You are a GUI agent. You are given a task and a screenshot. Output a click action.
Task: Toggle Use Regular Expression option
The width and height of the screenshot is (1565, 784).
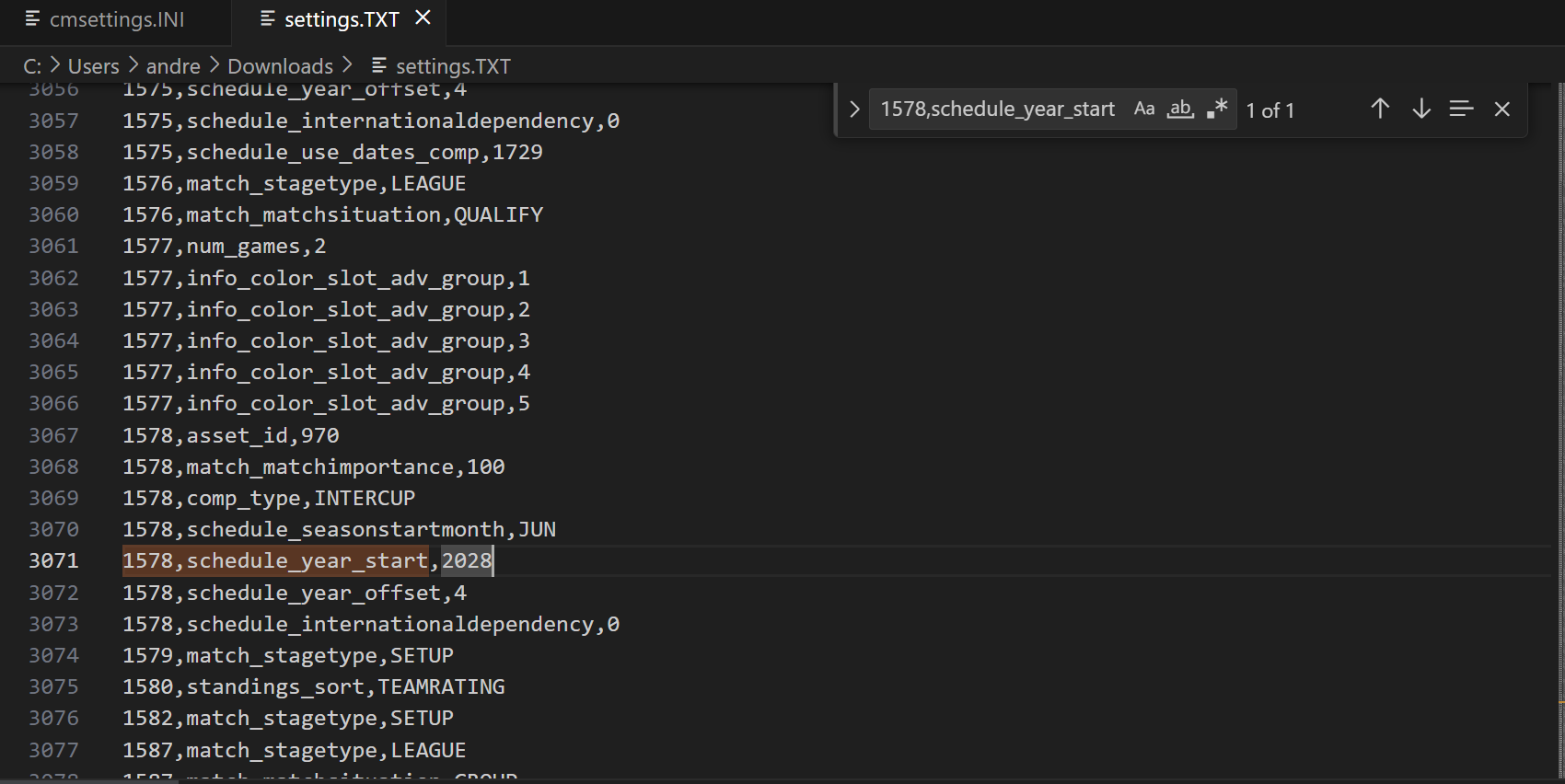(x=1217, y=109)
